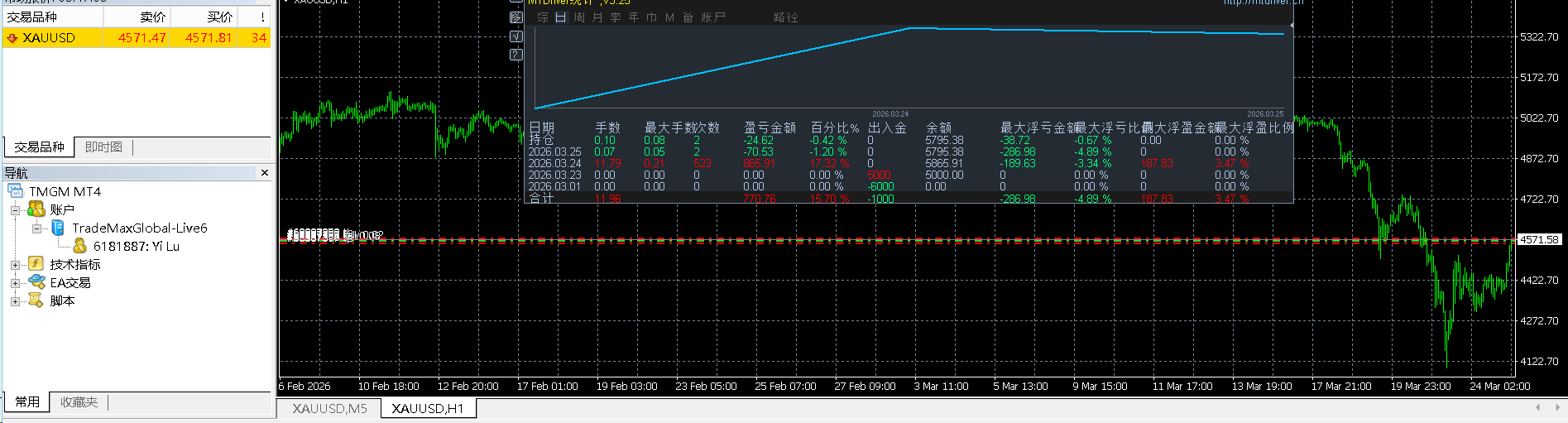
Task: Click the EA交易 expert advisors icon
Action: [36, 282]
